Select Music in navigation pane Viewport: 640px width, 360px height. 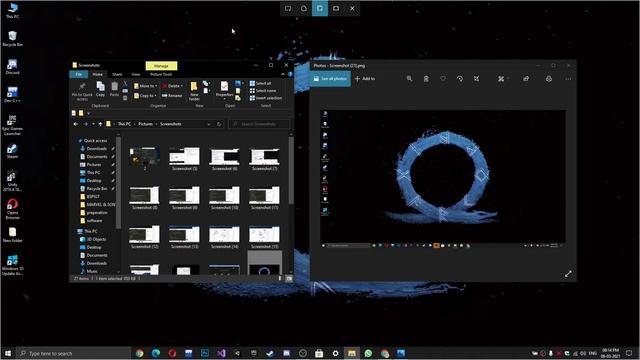click(x=92, y=271)
